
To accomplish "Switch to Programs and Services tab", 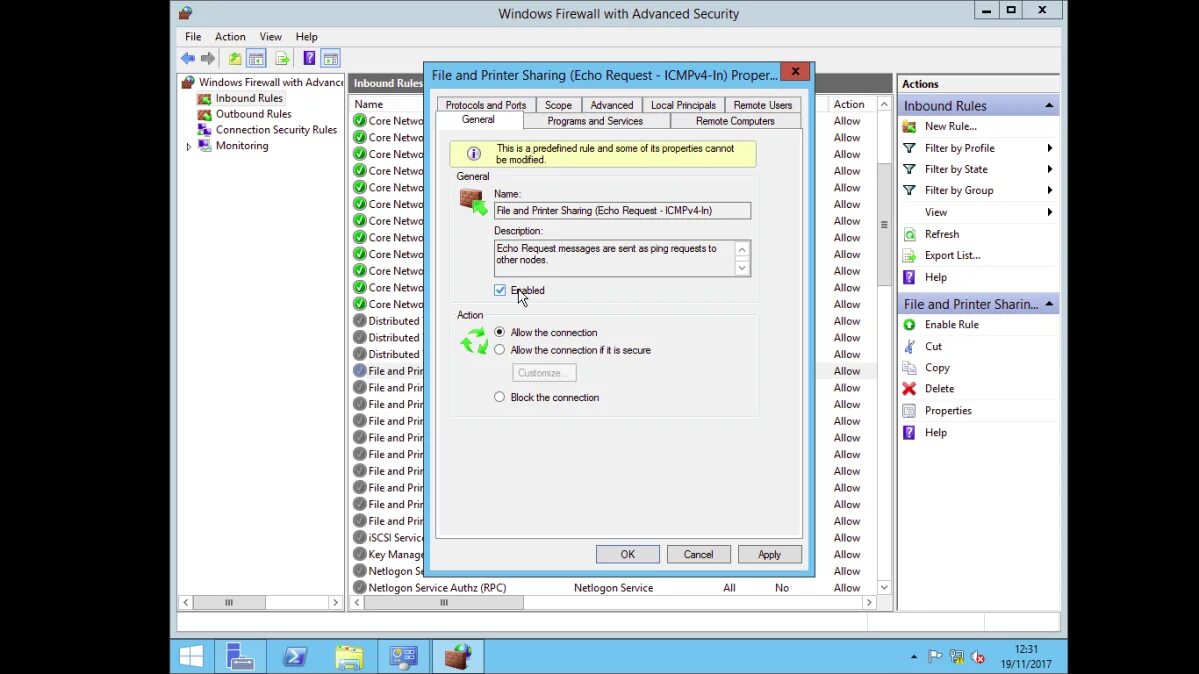I will pyautogui.click(x=595, y=121).
